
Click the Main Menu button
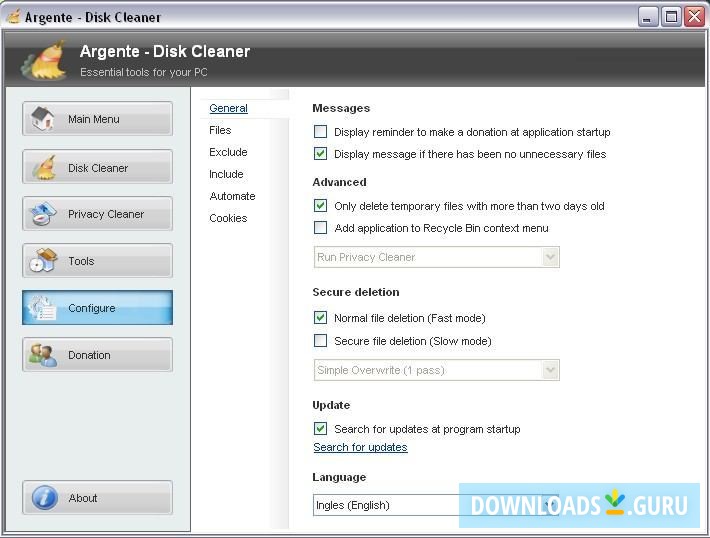pyautogui.click(x=97, y=119)
